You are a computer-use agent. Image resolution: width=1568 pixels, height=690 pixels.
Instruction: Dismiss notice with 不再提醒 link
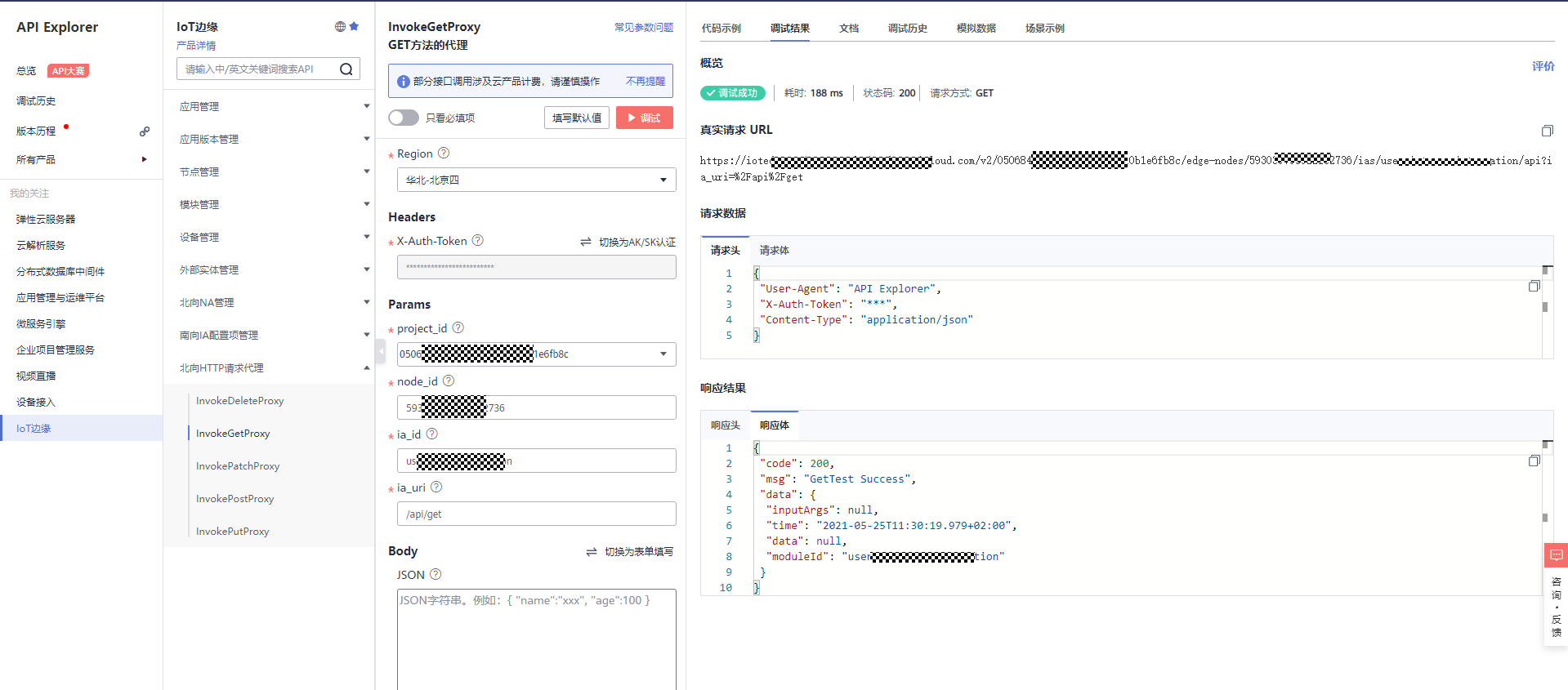pos(646,82)
